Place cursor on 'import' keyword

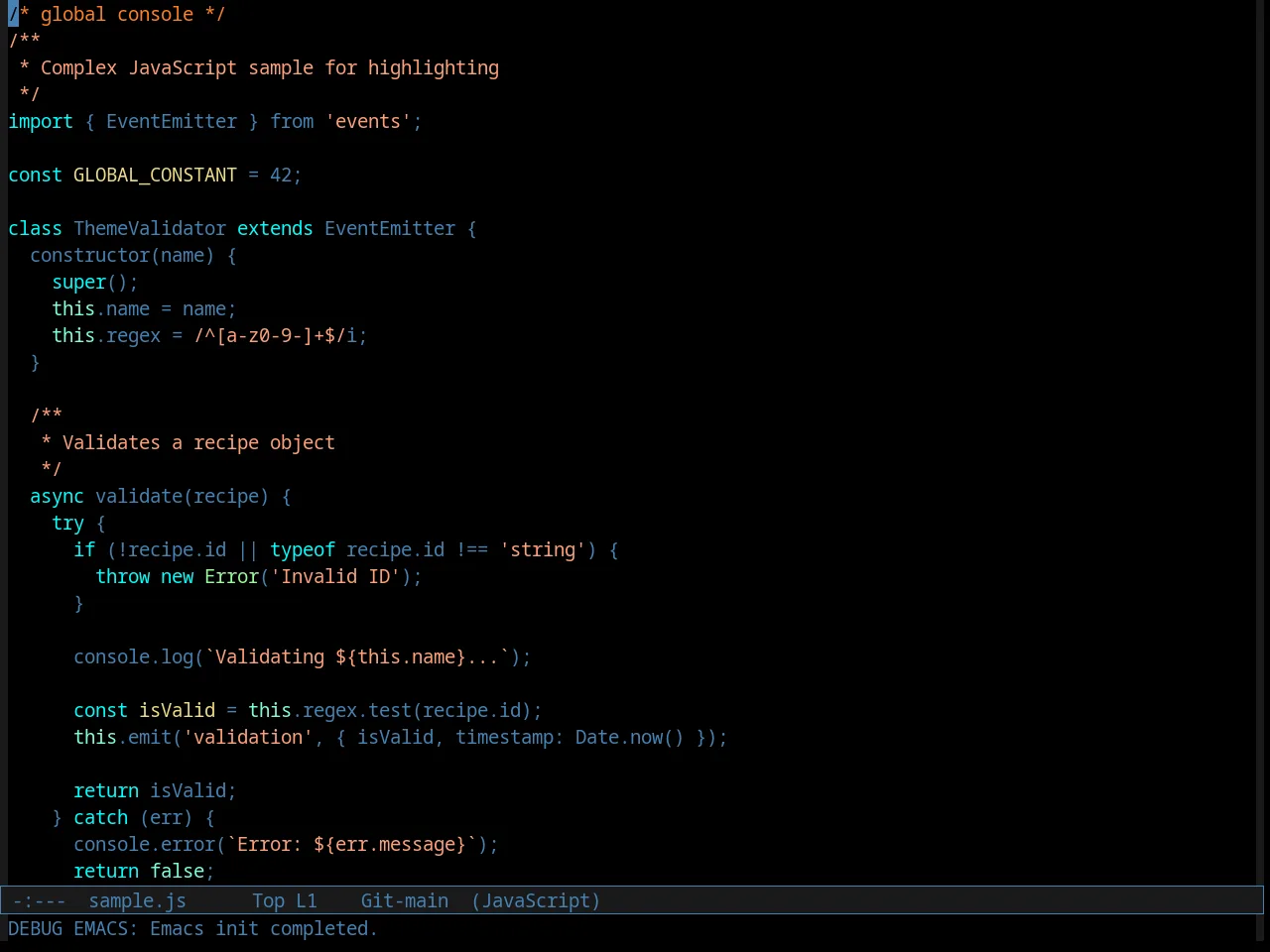(41, 121)
